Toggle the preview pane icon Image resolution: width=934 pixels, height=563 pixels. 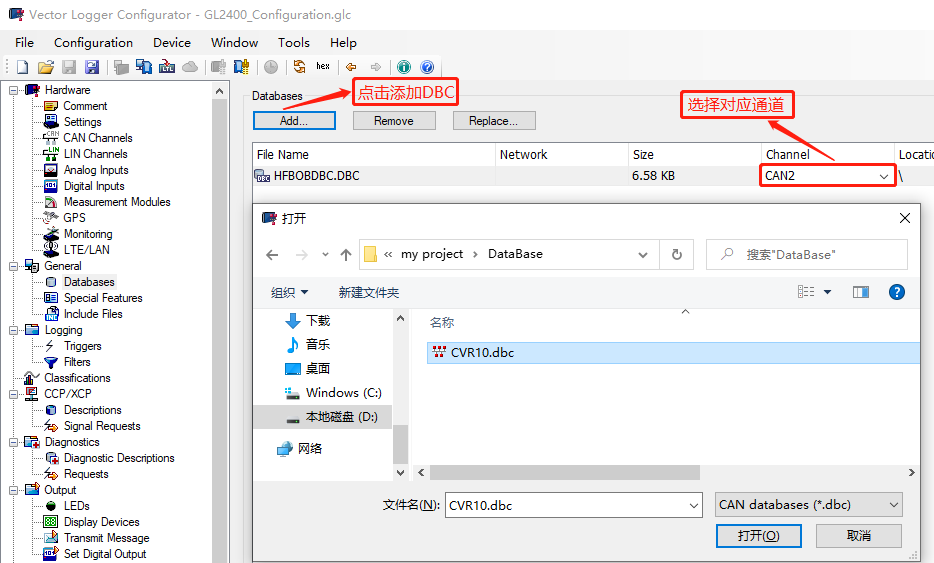click(861, 292)
